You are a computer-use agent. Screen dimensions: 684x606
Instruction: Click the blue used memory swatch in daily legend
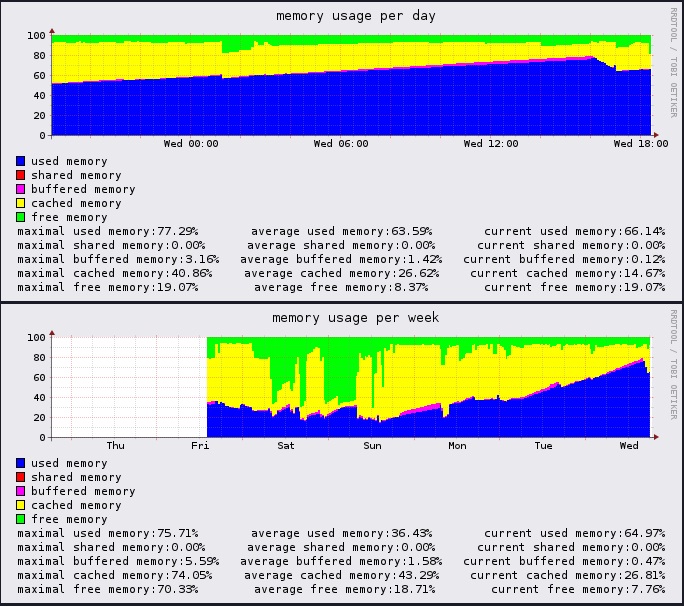pos(21,161)
